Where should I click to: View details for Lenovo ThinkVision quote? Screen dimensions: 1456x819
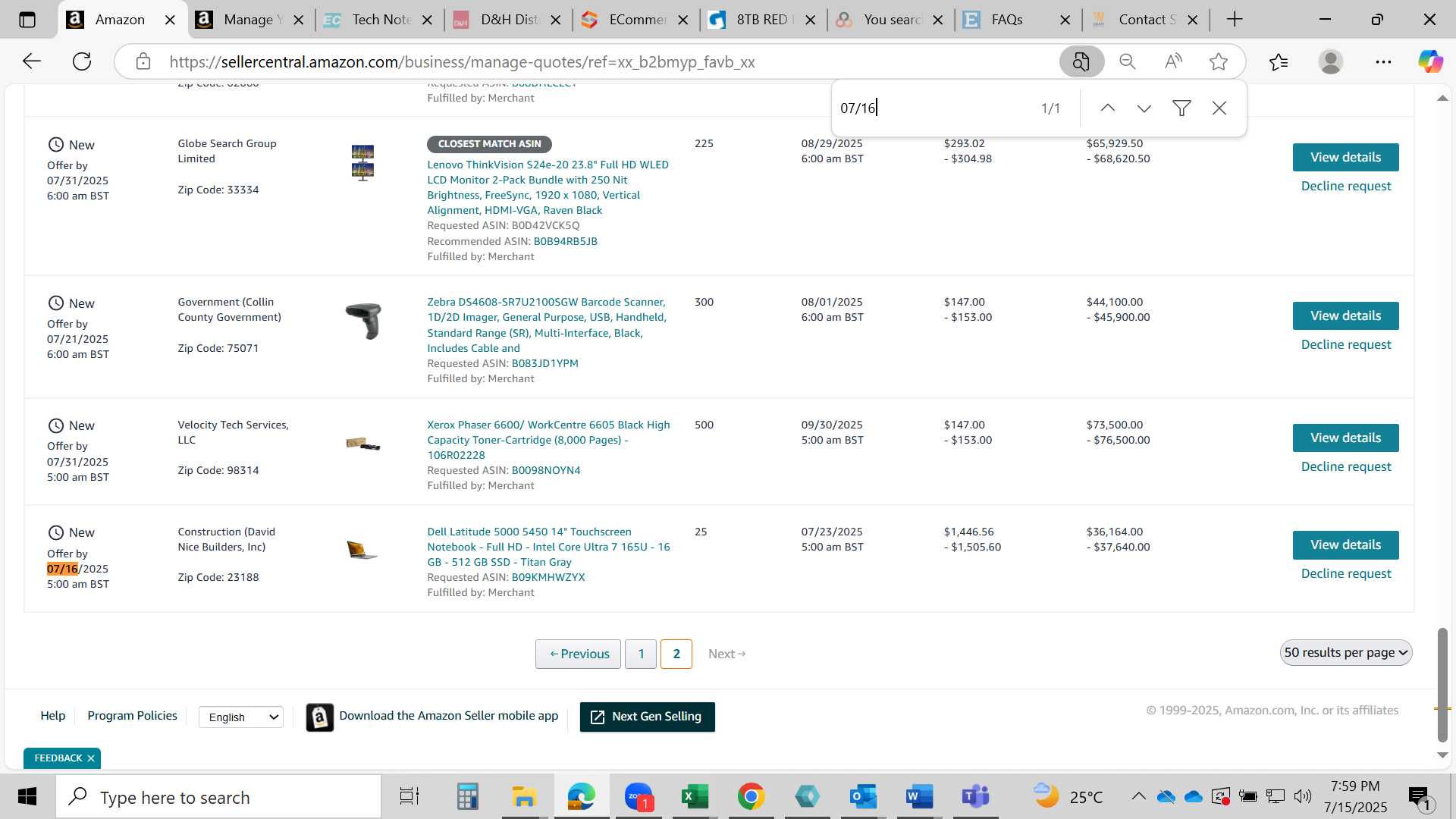1345,158
